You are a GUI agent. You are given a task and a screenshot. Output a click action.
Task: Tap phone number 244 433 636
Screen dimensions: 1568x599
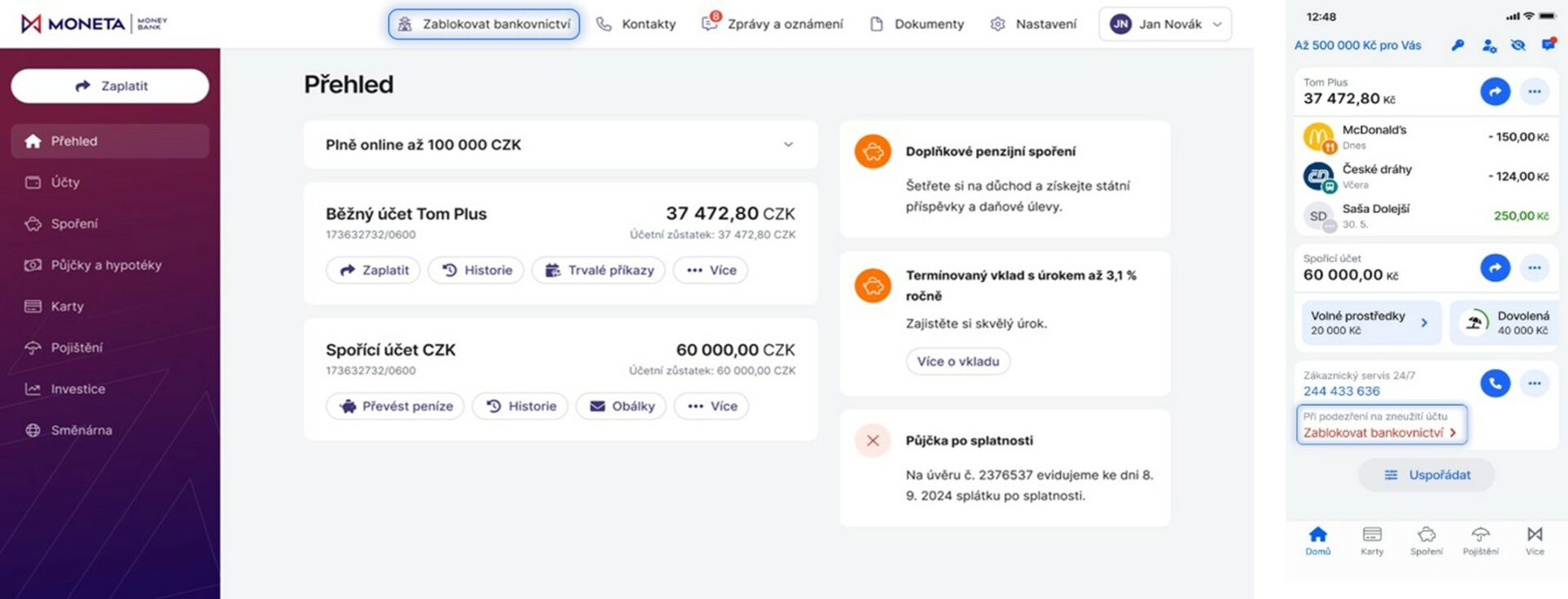1341,391
